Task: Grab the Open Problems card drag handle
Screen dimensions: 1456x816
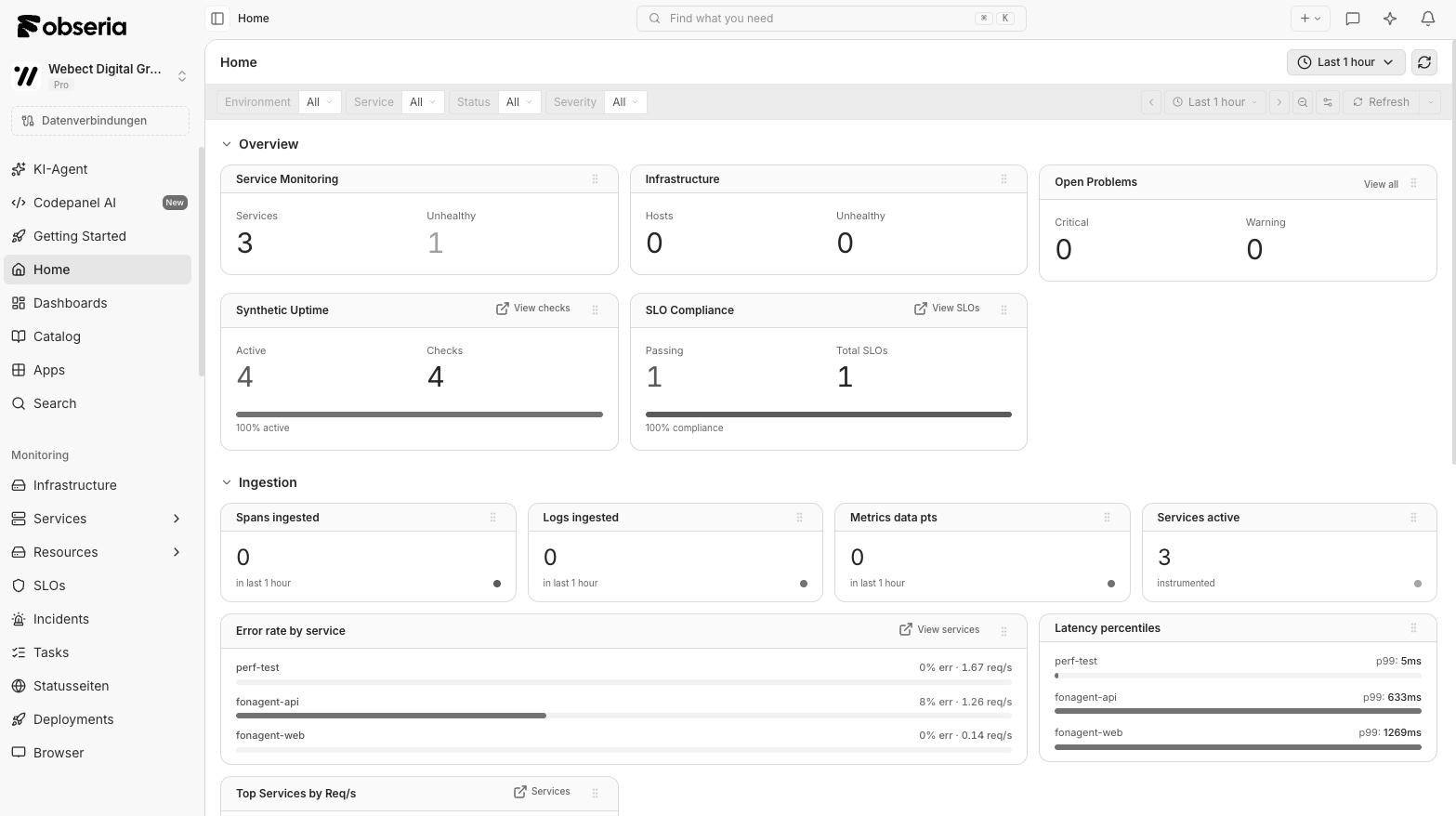Action: point(1414,183)
